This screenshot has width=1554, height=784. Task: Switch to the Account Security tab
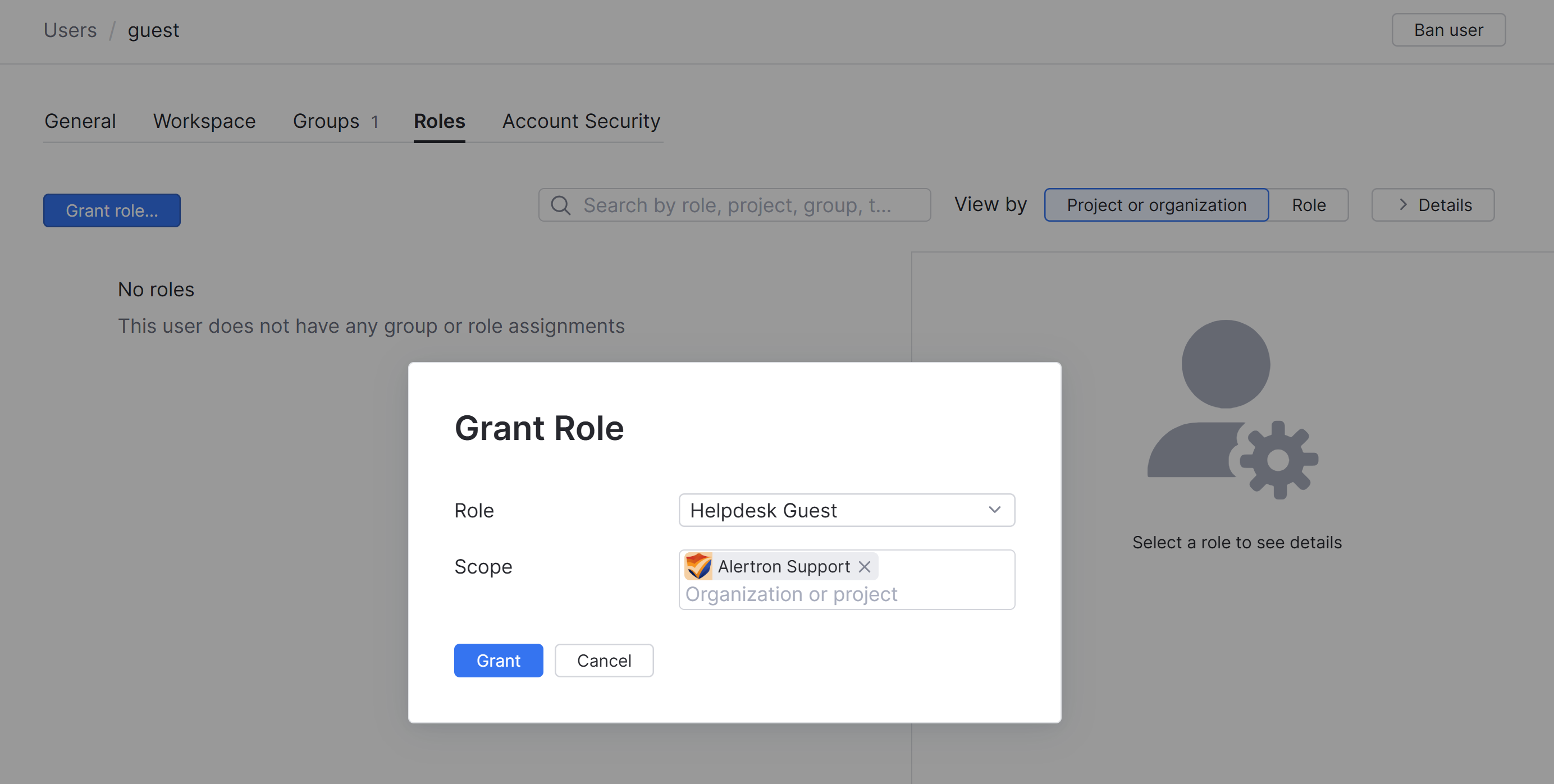tap(581, 121)
